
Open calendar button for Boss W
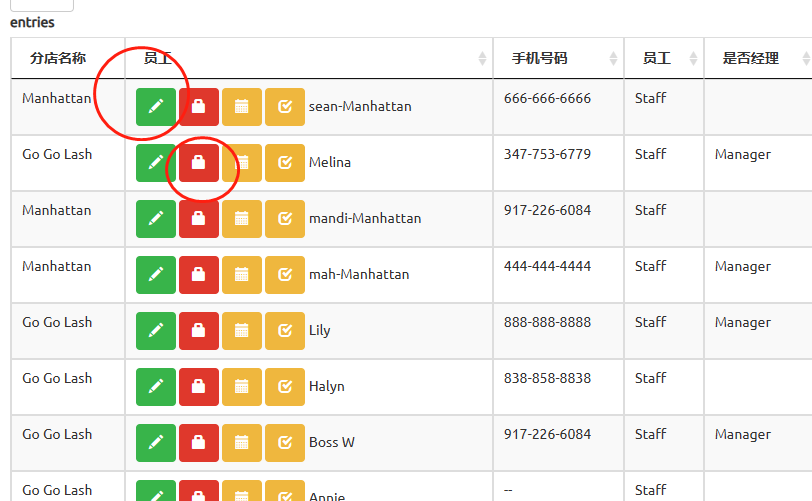pyautogui.click(x=242, y=442)
